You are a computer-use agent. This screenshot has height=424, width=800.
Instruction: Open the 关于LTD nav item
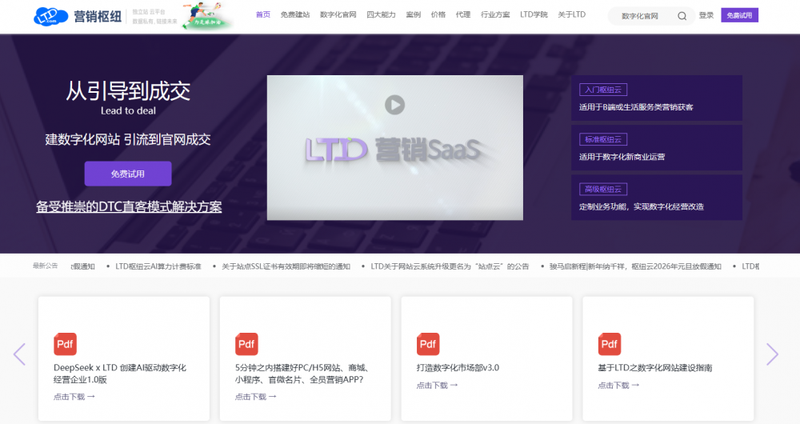[571, 15]
